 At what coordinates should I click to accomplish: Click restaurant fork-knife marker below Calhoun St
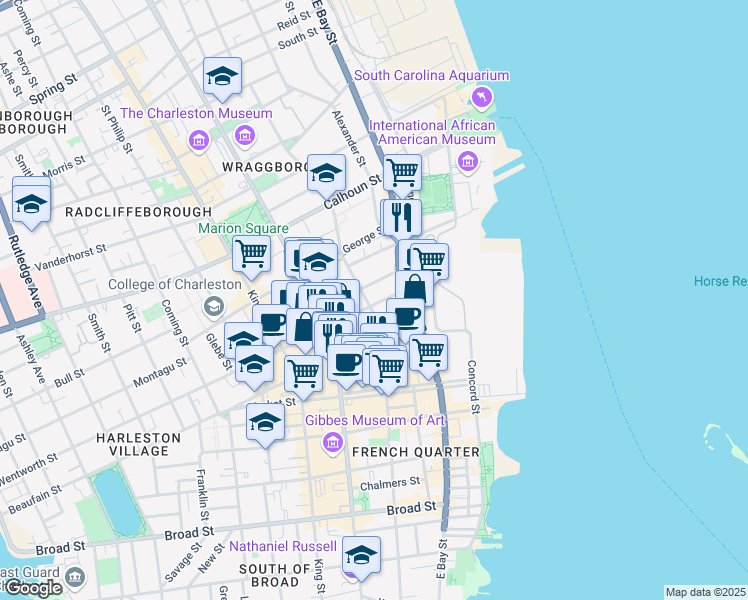tap(402, 219)
